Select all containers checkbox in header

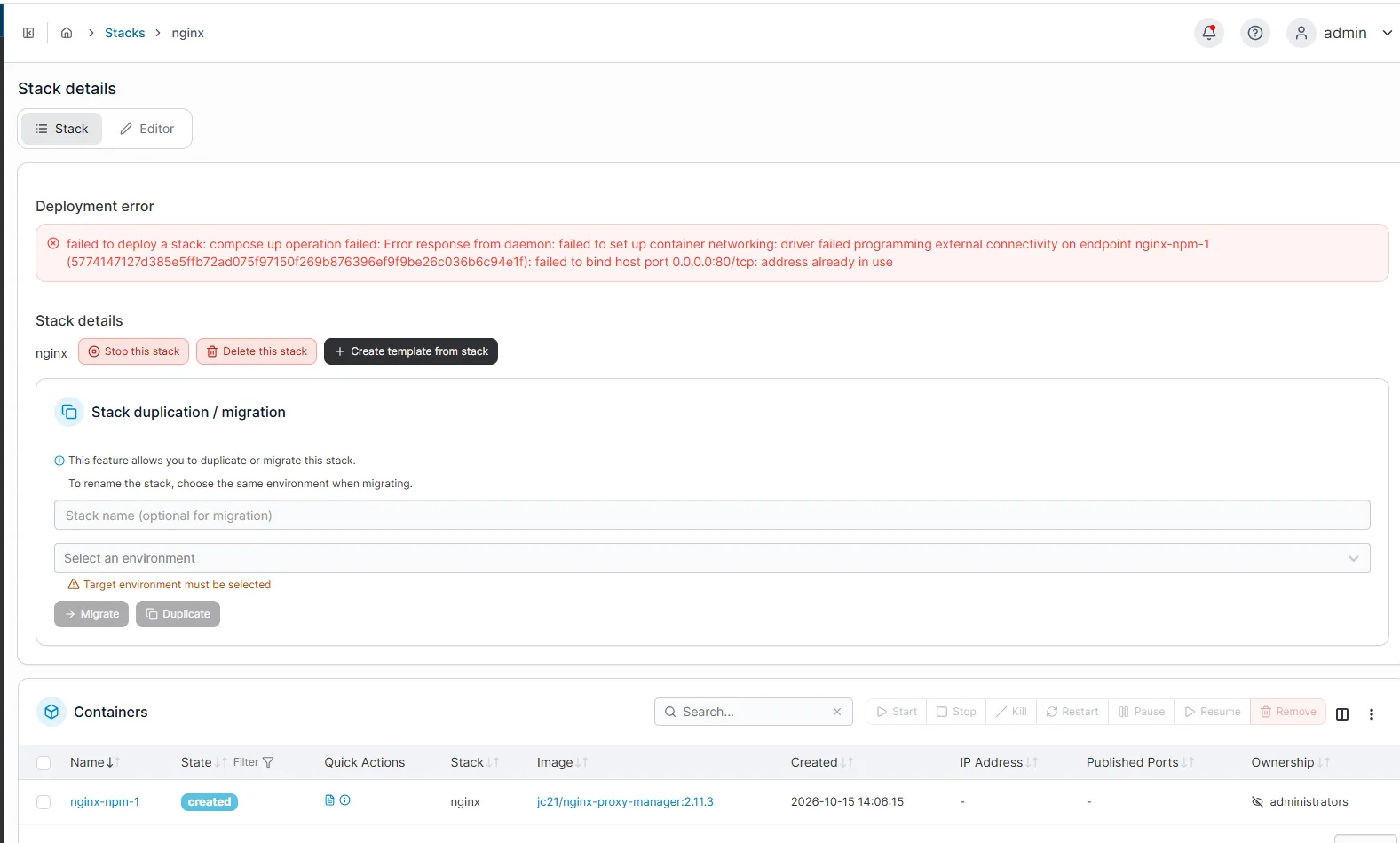point(44,763)
